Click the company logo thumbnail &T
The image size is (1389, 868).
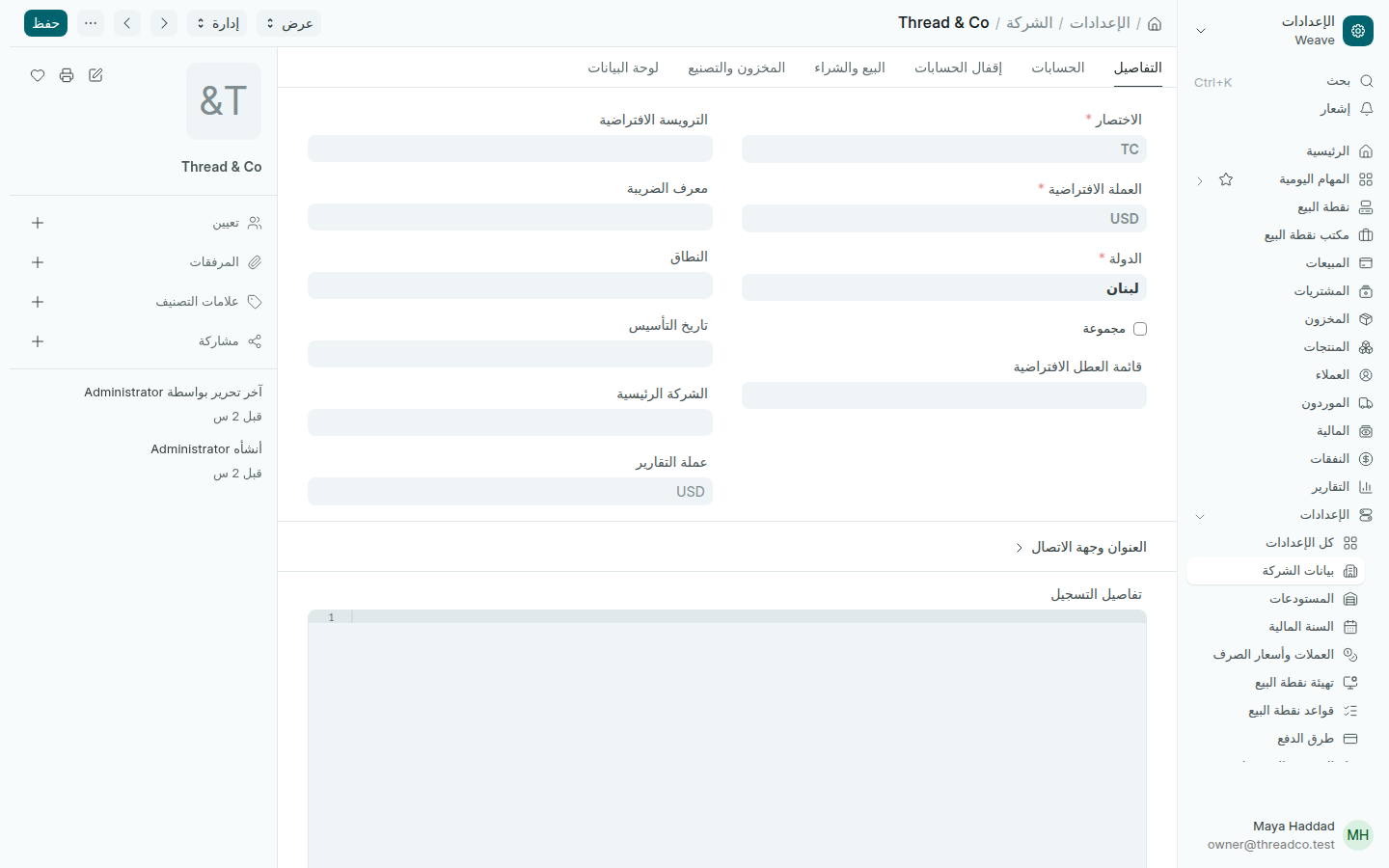(x=224, y=101)
